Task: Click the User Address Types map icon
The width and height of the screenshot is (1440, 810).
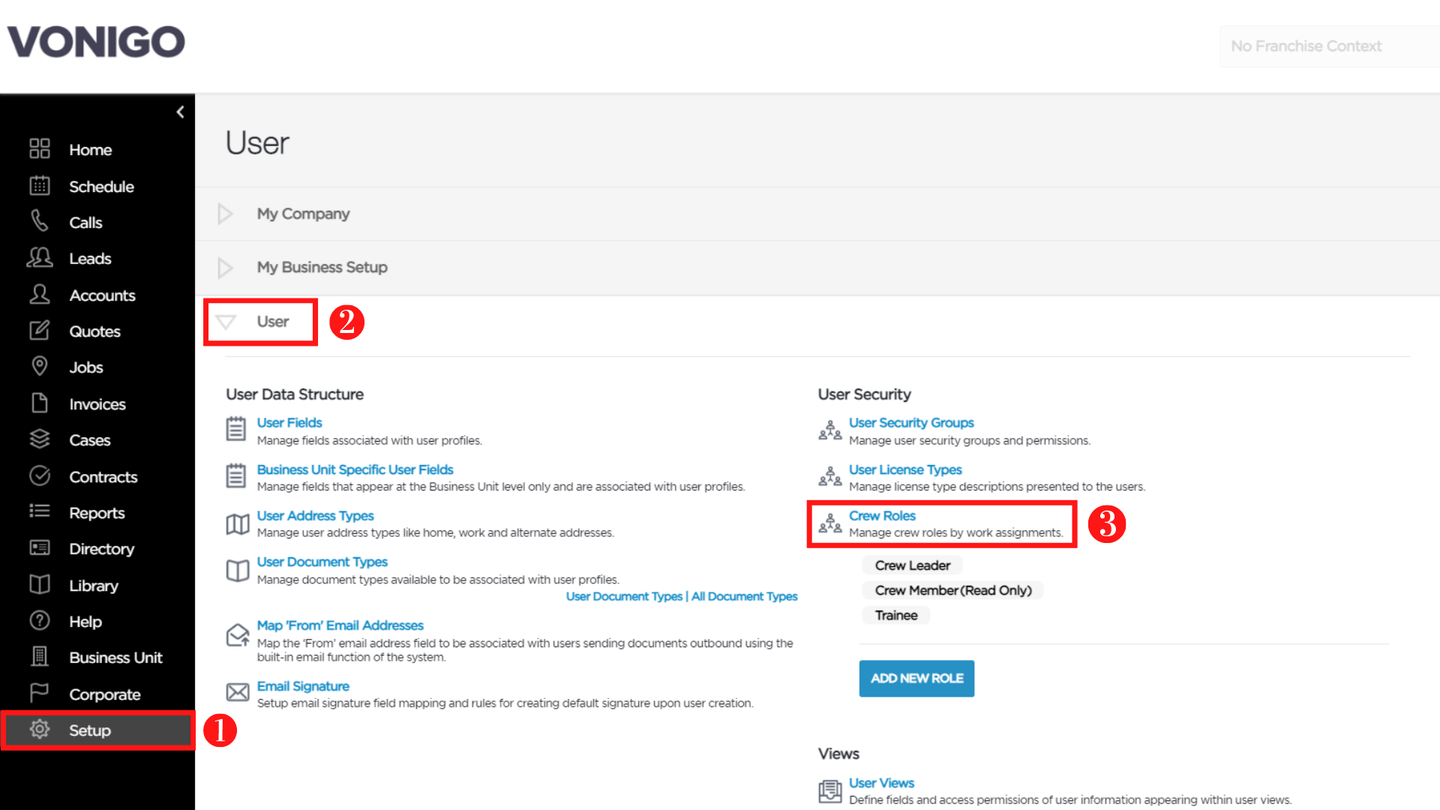Action: pyautogui.click(x=237, y=523)
